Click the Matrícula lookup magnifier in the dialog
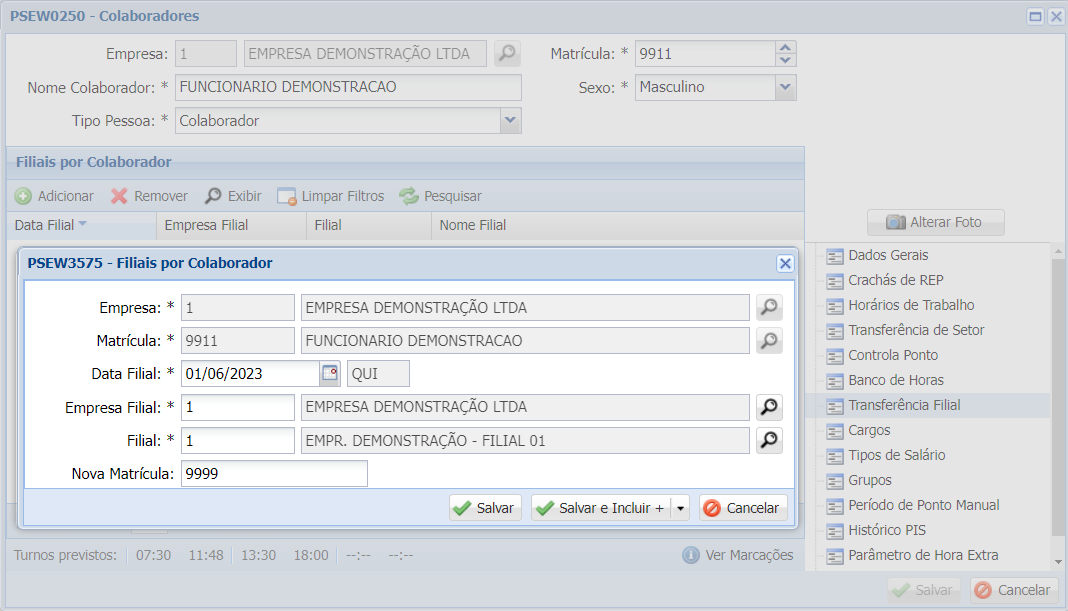 (x=768, y=341)
